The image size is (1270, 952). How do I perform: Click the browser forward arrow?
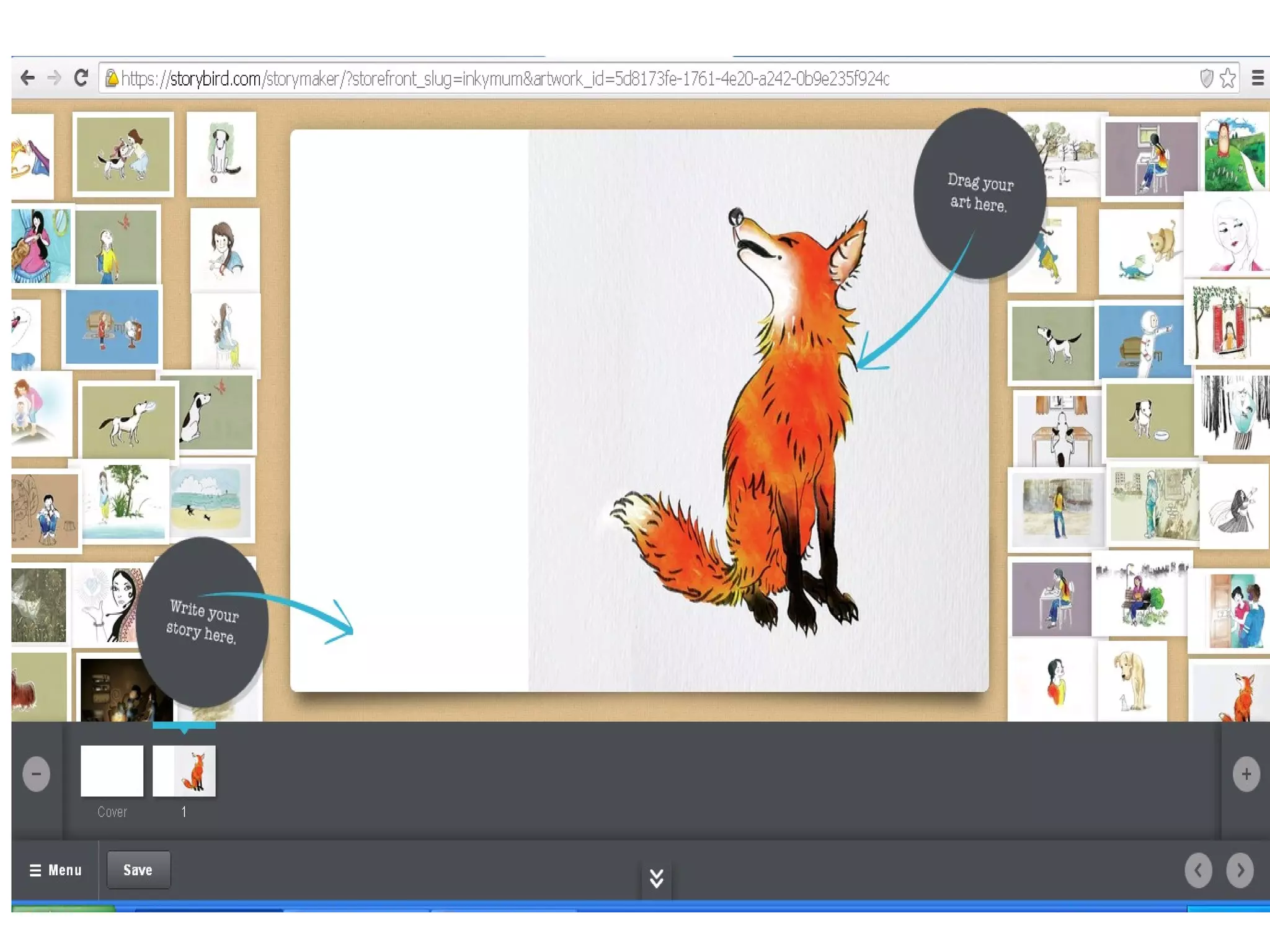pyautogui.click(x=55, y=78)
